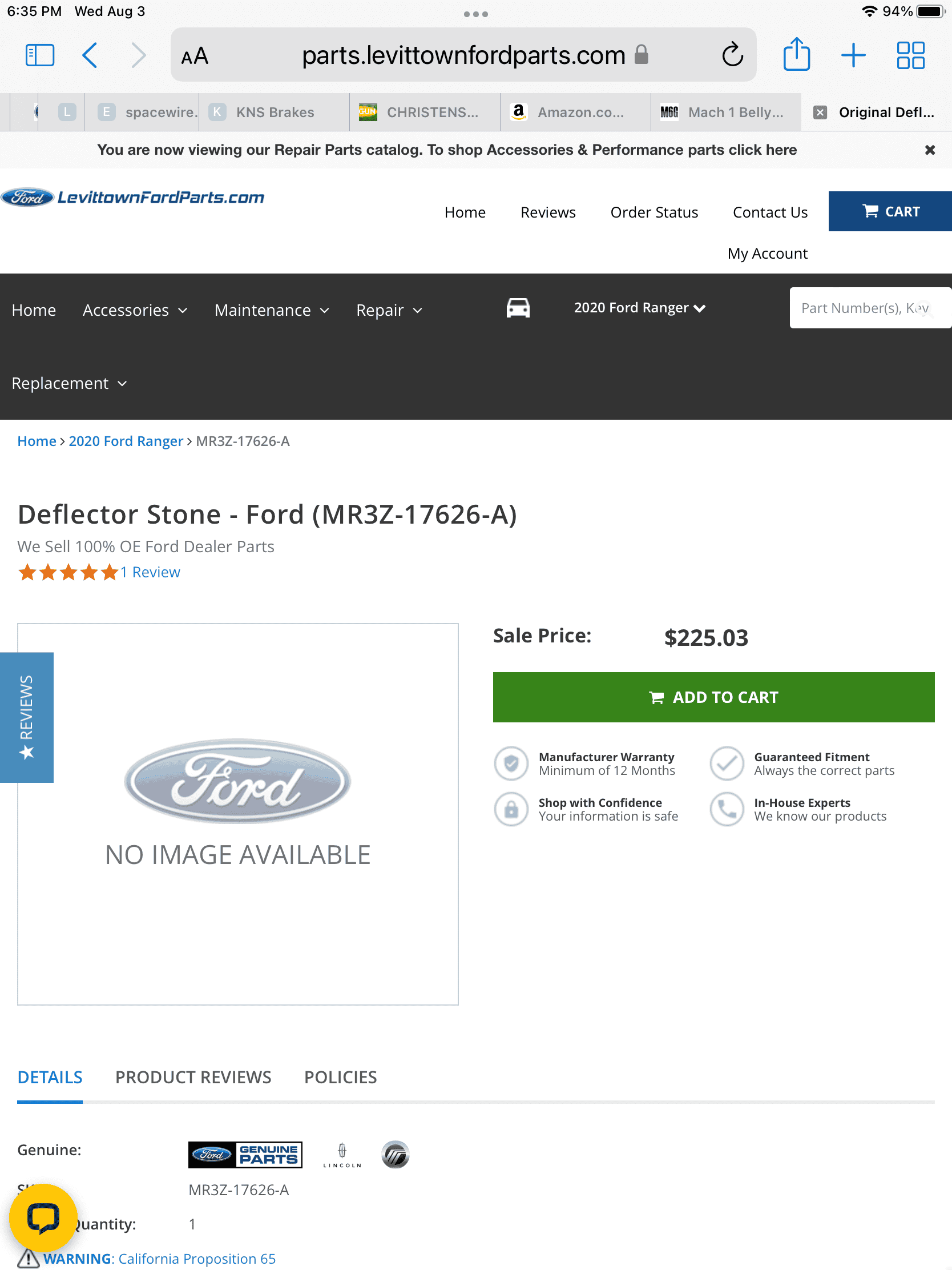Click the green ADD TO CART button
The width and height of the screenshot is (952, 1270).
713,697
